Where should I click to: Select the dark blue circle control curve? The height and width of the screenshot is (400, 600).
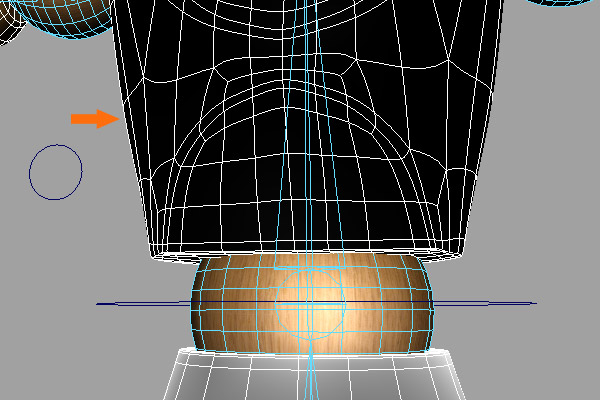point(55,172)
